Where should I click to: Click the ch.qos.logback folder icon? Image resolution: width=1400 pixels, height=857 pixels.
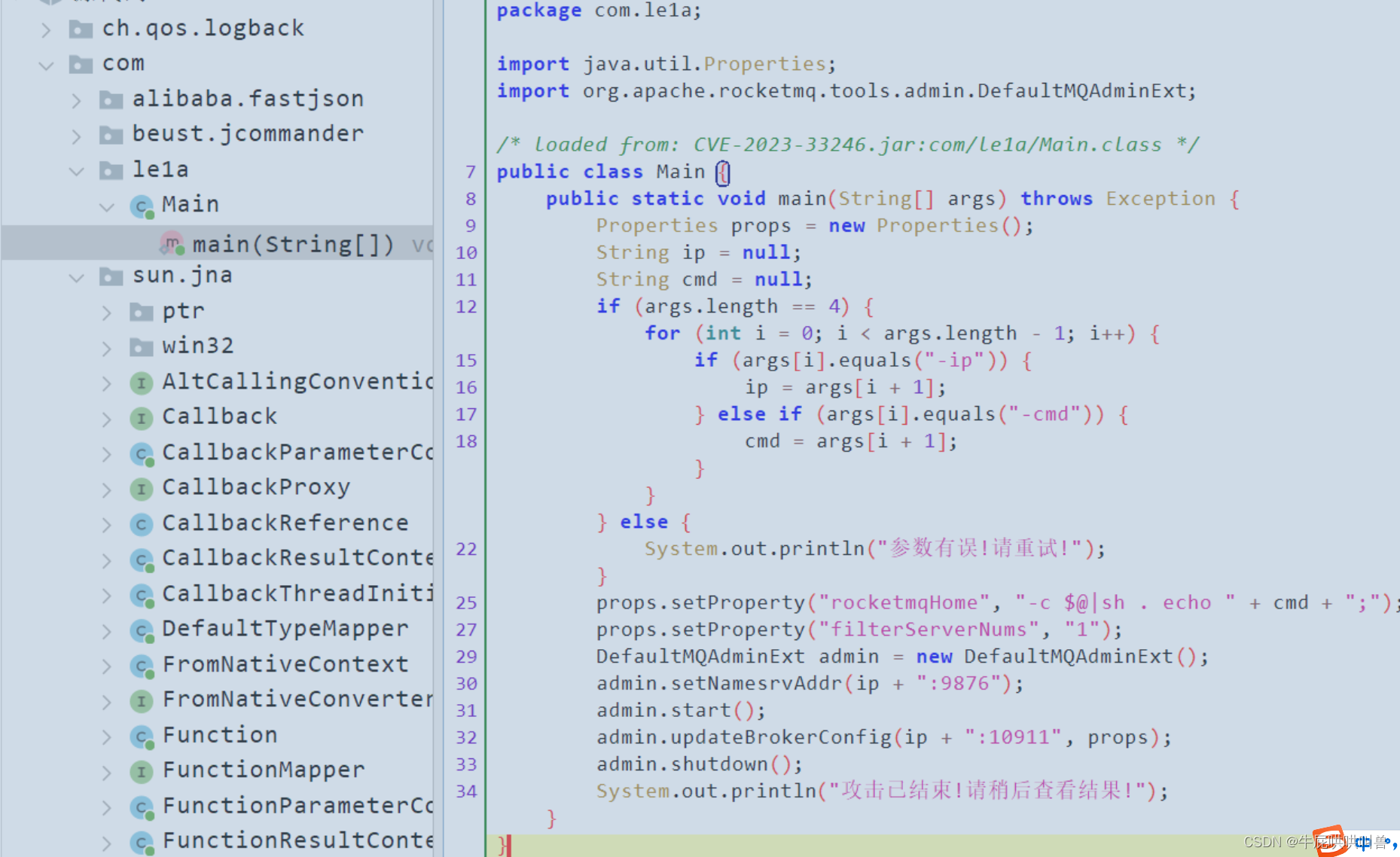click(x=81, y=29)
